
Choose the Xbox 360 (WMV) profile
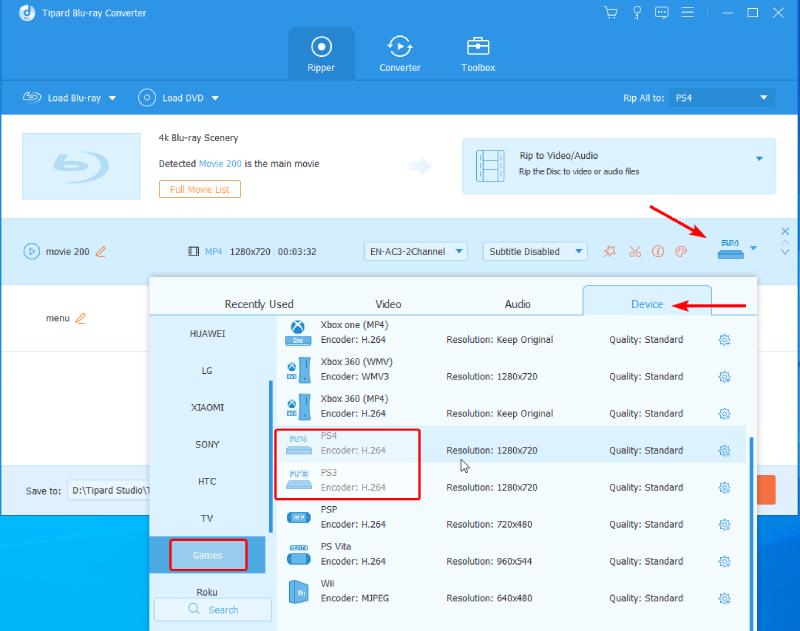[x=511, y=369]
